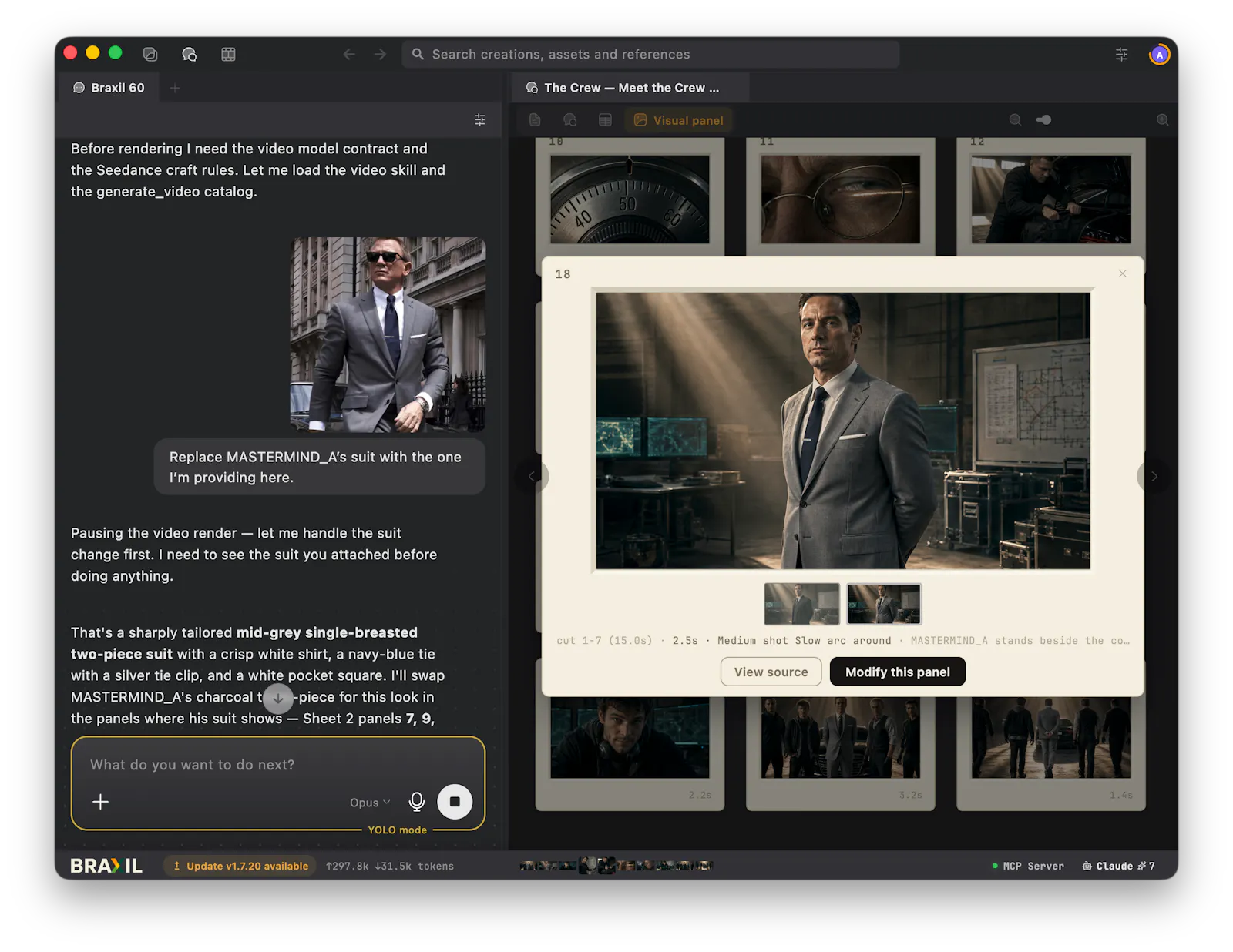Click the search creations input field
Viewport: 1233px width, 952px height.
click(650, 54)
